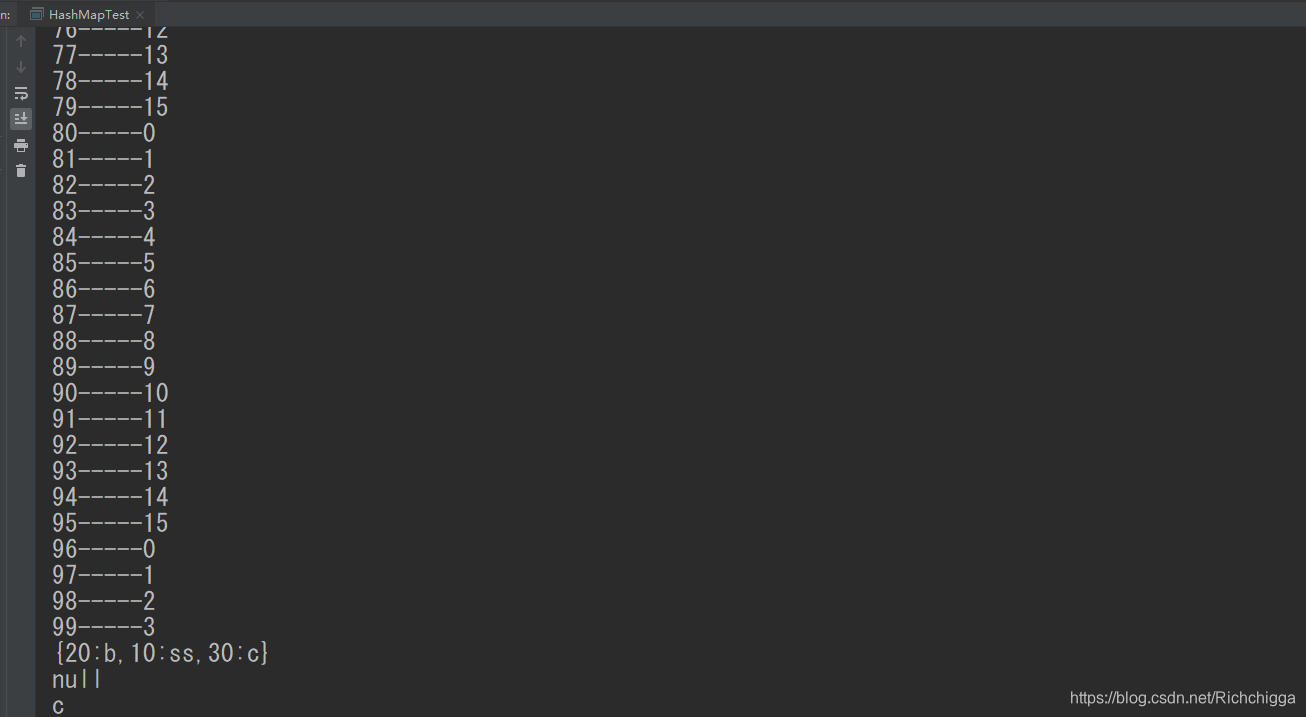Toggle the soft-wrap console icon
Screen dimensions: 1306x717
click(21, 93)
